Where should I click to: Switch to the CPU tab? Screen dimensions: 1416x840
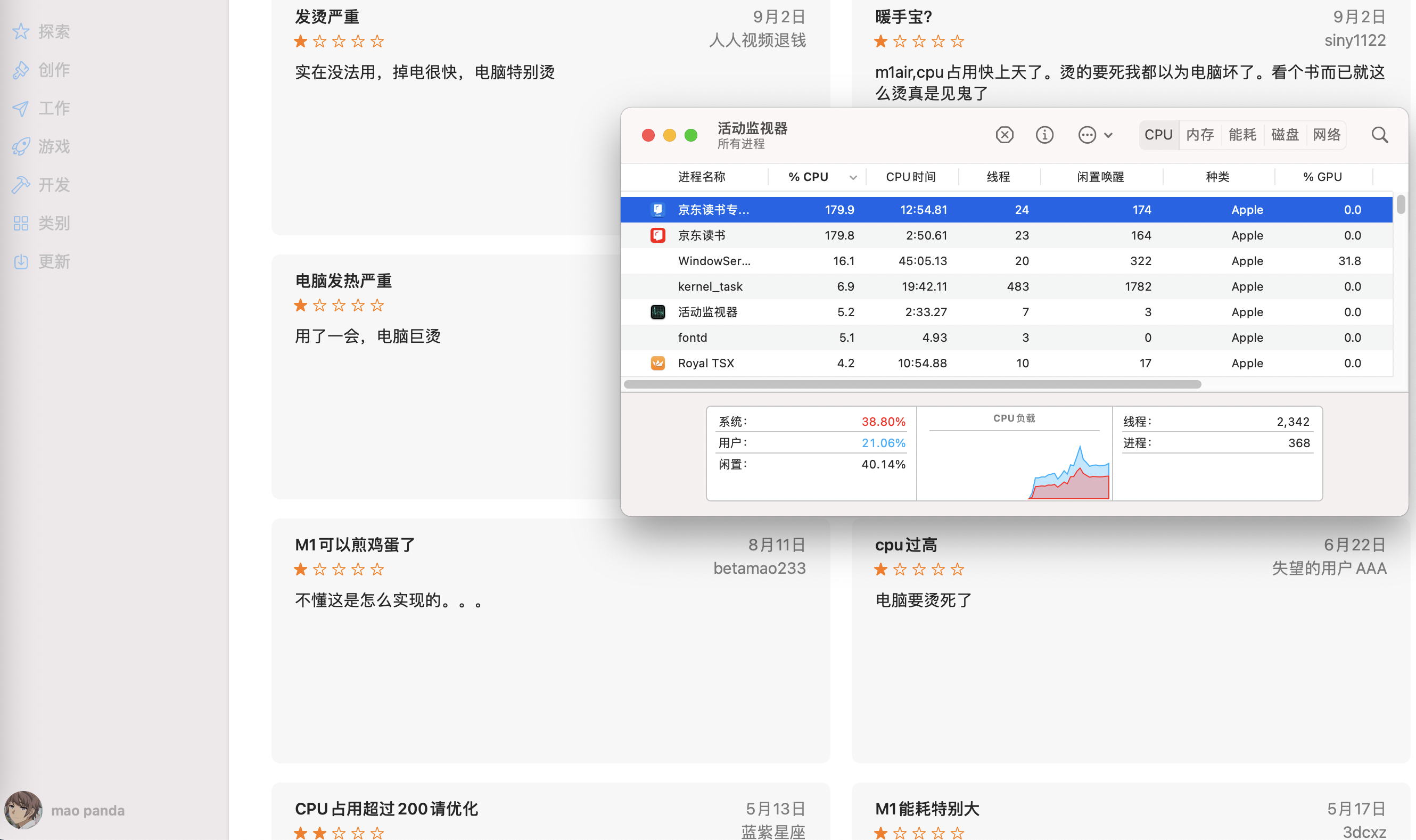tap(1158, 135)
